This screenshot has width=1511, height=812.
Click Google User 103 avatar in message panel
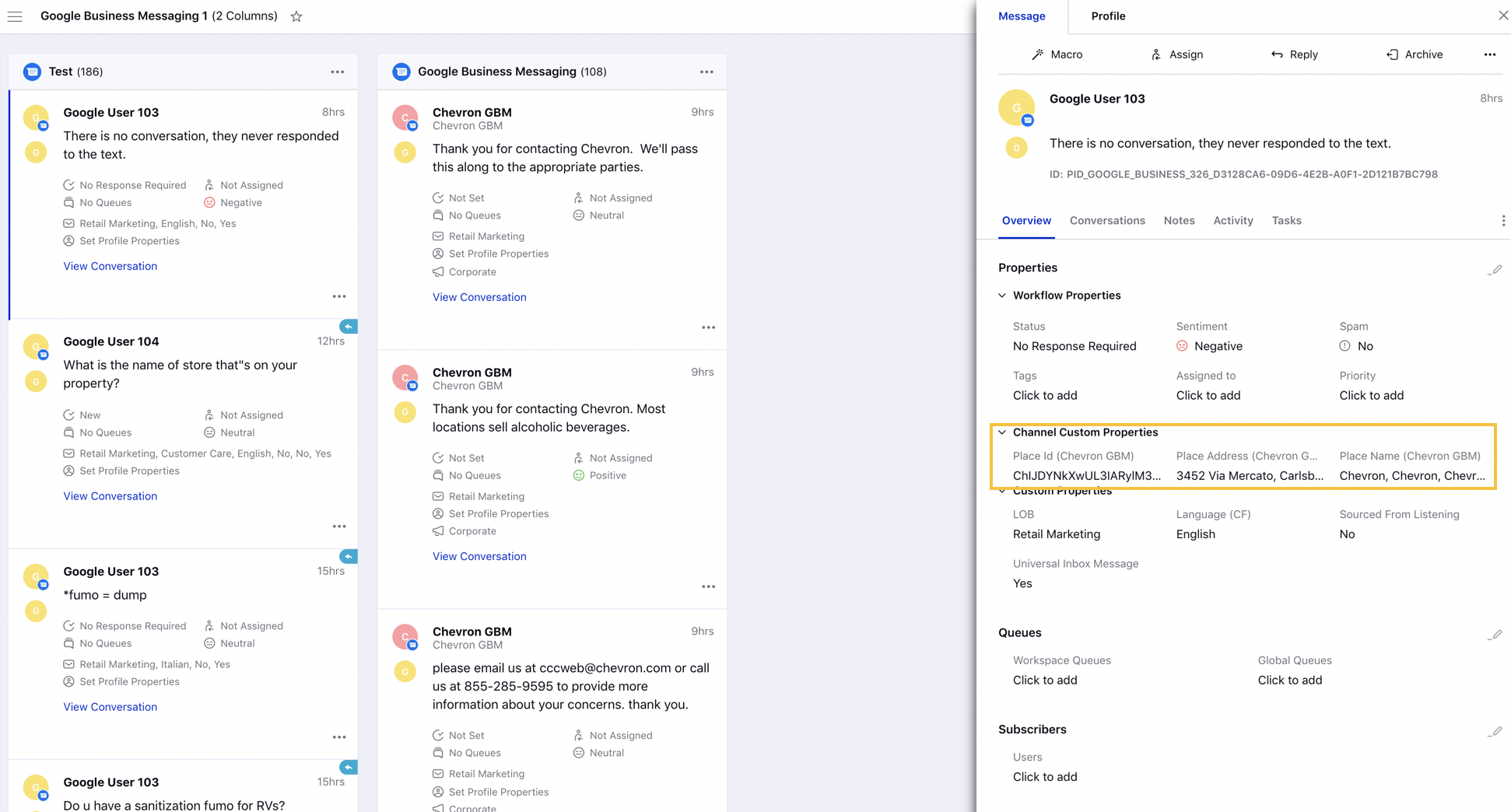point(1016,108)
